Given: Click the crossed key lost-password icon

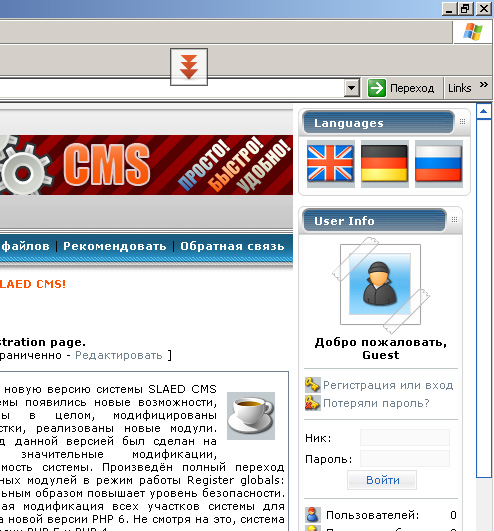Looking at the screenshot, I should point(312,403).
